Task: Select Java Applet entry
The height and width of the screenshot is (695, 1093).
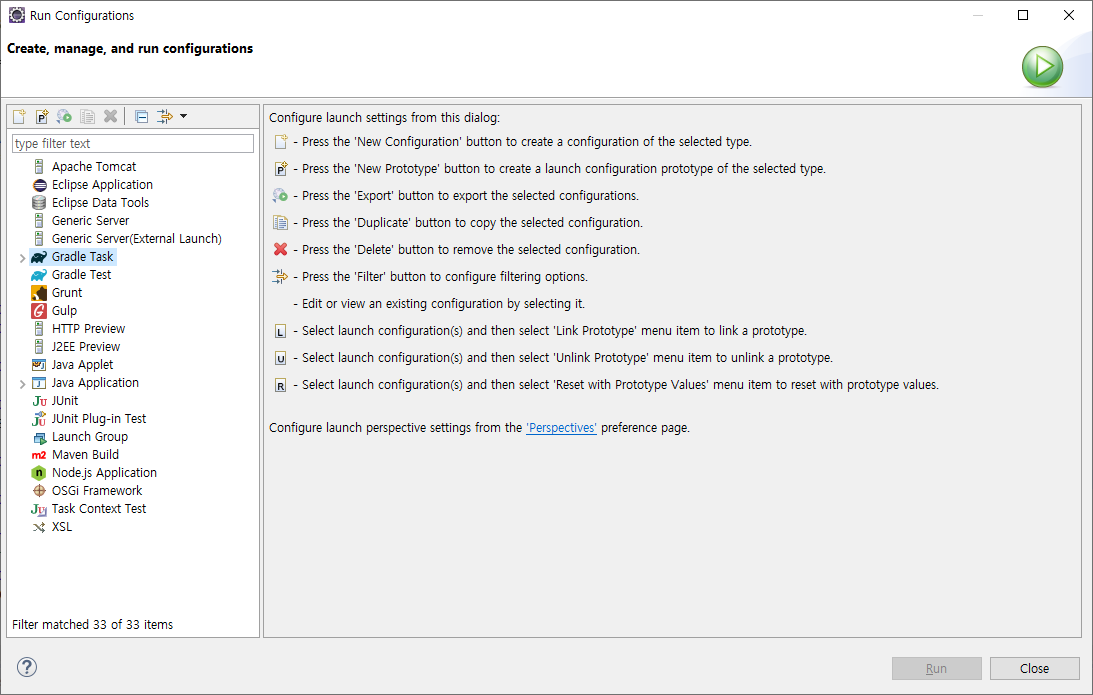Action: pyautogui.click(x=82, y=365)
